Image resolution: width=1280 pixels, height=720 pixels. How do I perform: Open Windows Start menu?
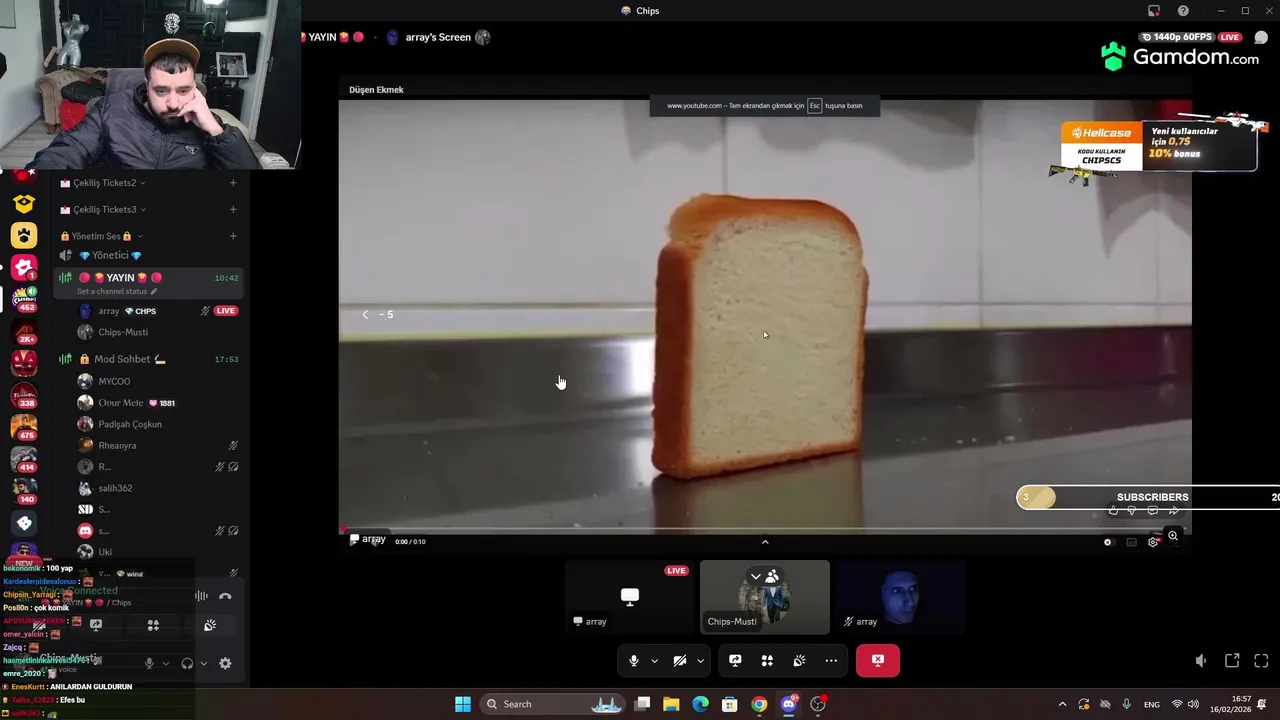(x=463, y=704)
